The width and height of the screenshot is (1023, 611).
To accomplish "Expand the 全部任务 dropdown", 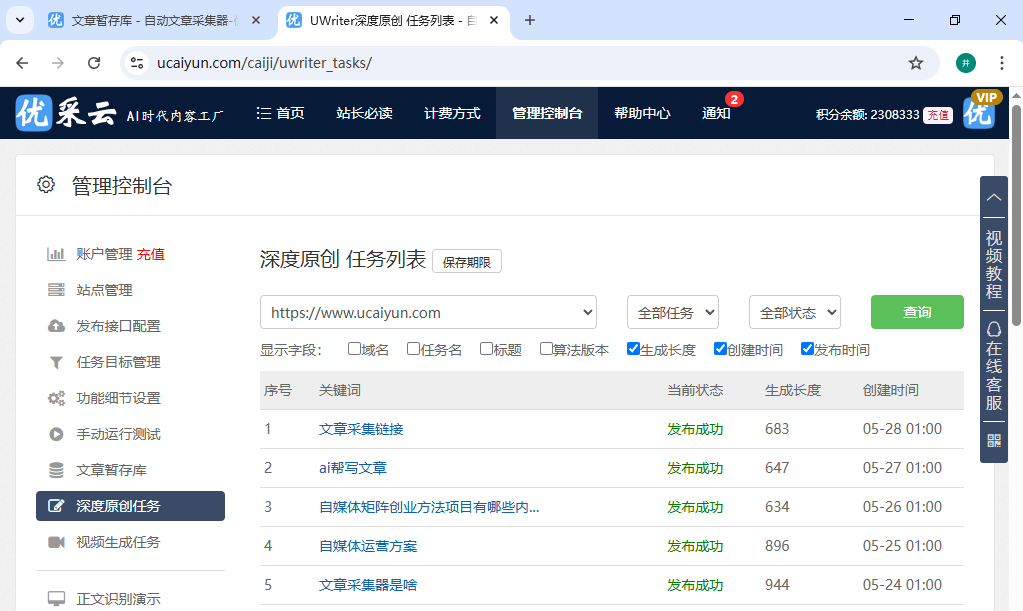I will pos(672,312).
